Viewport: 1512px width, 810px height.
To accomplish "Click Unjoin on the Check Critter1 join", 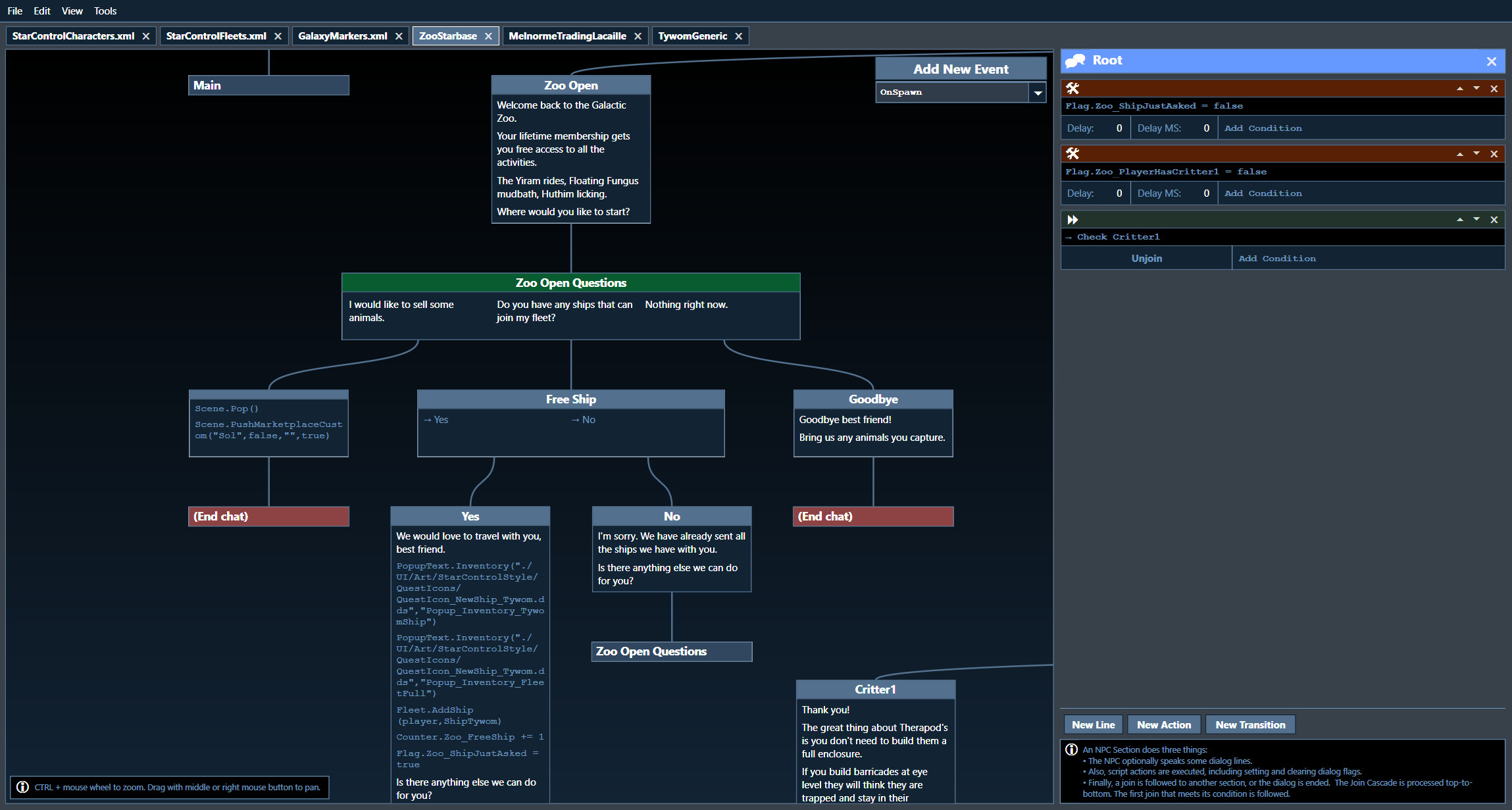I will [1147, 258].
